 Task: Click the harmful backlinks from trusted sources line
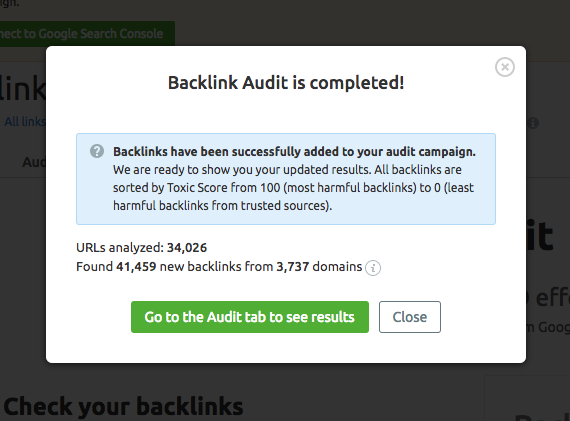(222, 206)
